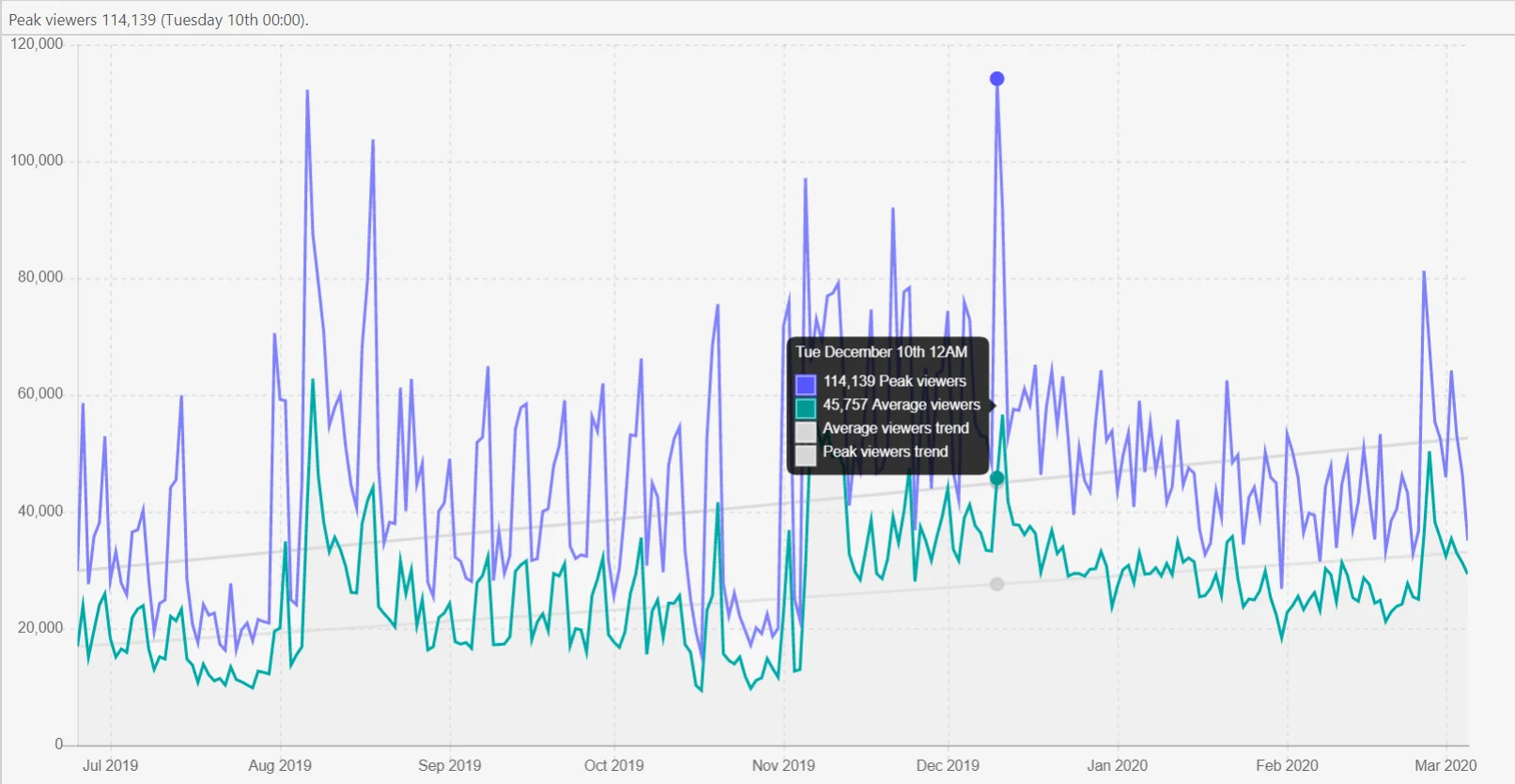This screenshot has width=1515, height=784.
Task: Click the gray Peak viewers trend swatch
Action: (805, 454)
